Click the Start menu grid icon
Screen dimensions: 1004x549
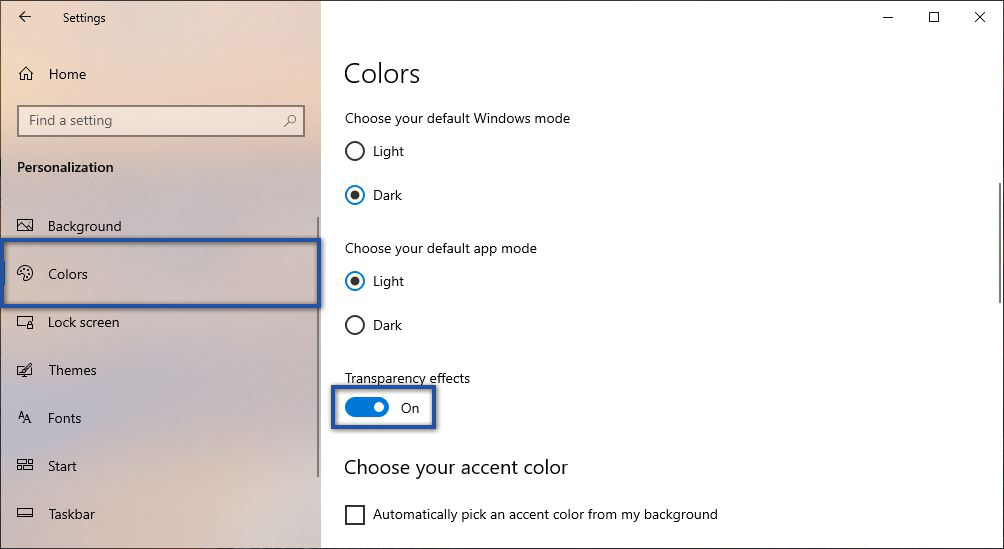pos(26,466)
